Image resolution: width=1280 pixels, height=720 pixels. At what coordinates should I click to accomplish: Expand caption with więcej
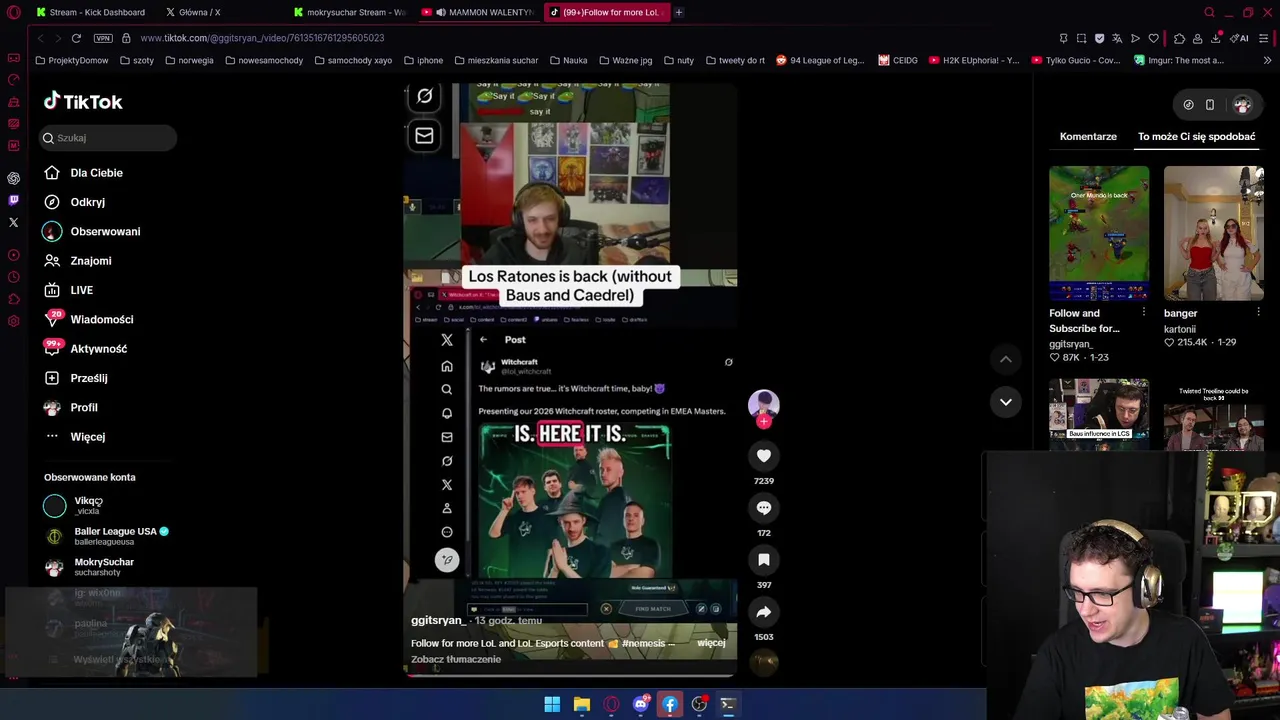pyautogui.click(x=711, y=643)
